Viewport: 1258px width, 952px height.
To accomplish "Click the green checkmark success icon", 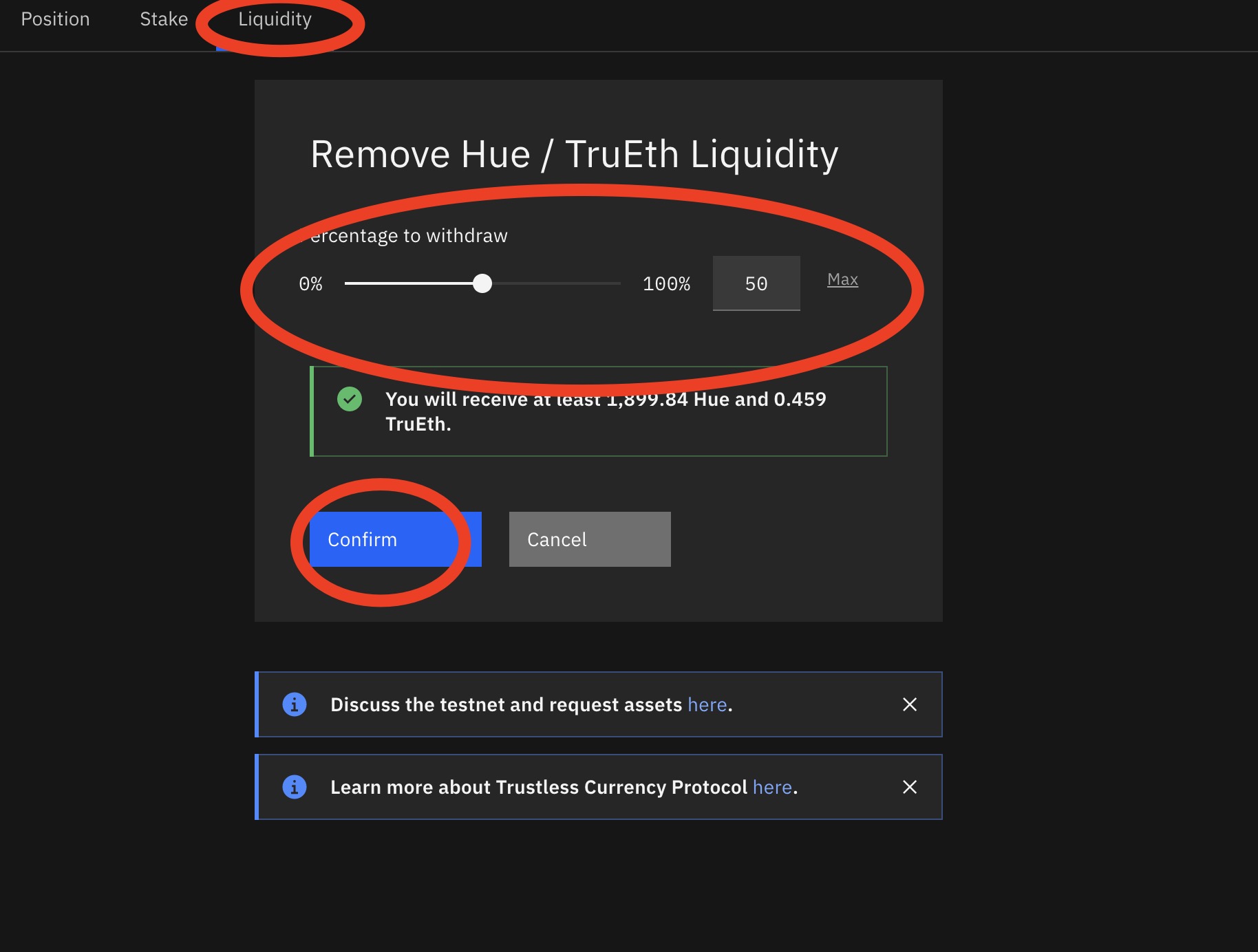I will pyautogui.click(x=350, y=399).
